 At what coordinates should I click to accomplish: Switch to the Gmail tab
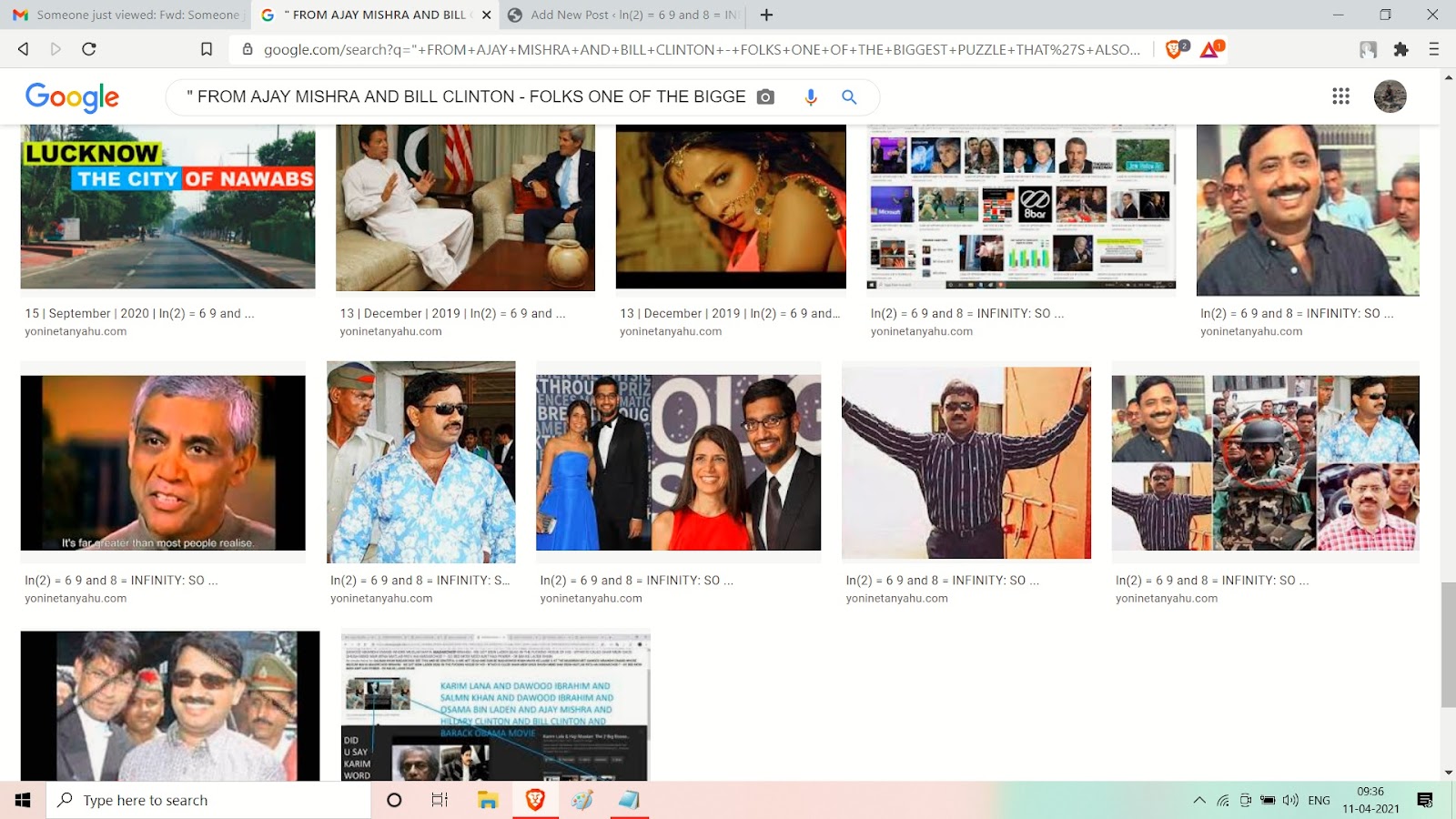[126, 15]
